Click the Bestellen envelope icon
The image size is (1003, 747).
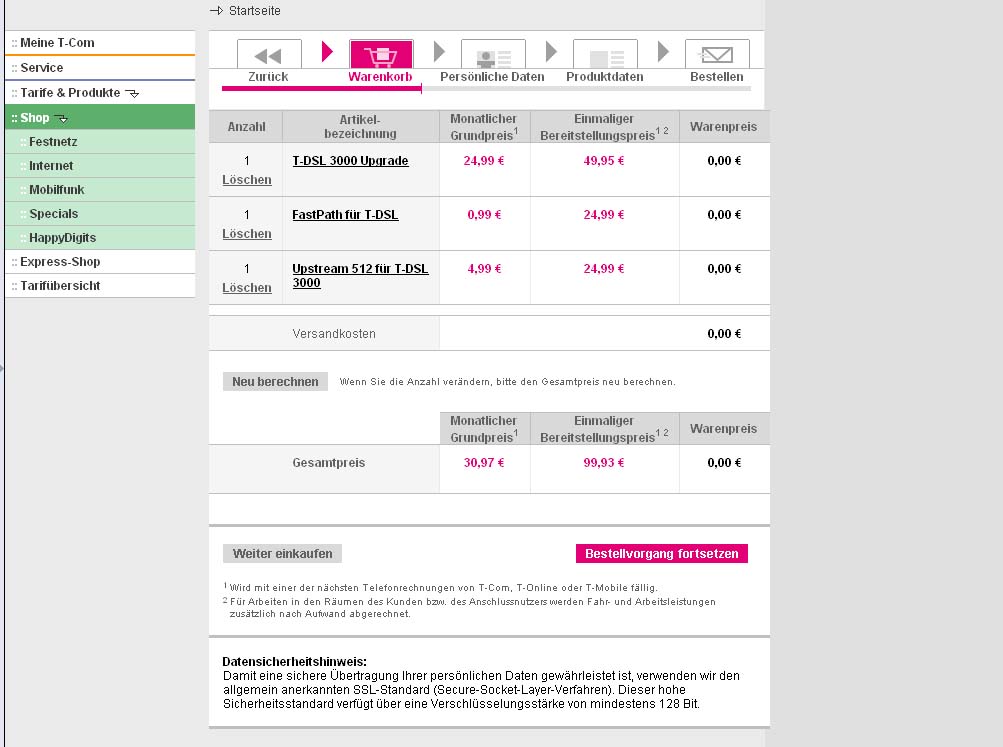[x=717, y=54]
